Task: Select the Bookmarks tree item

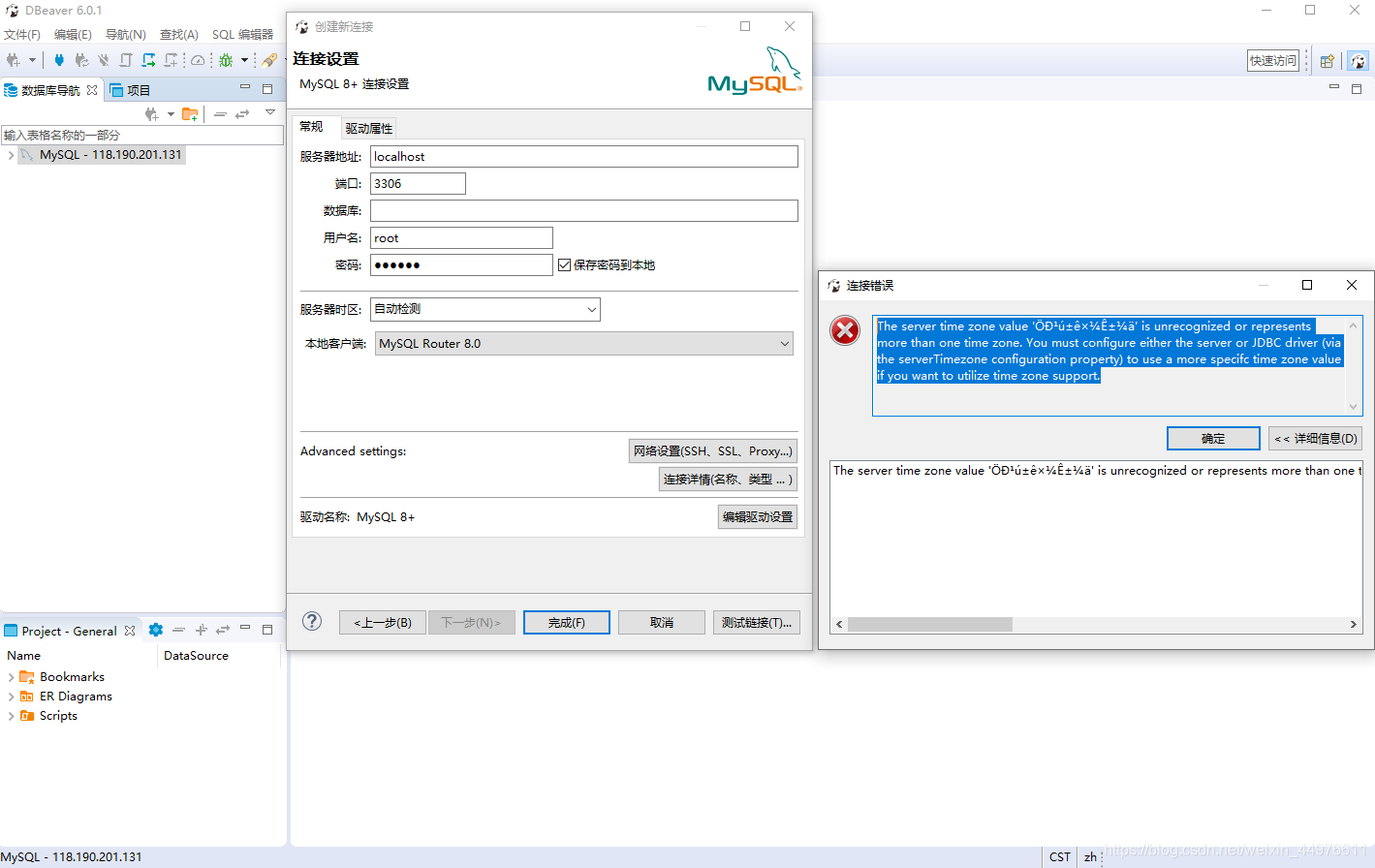Action: 72,677
